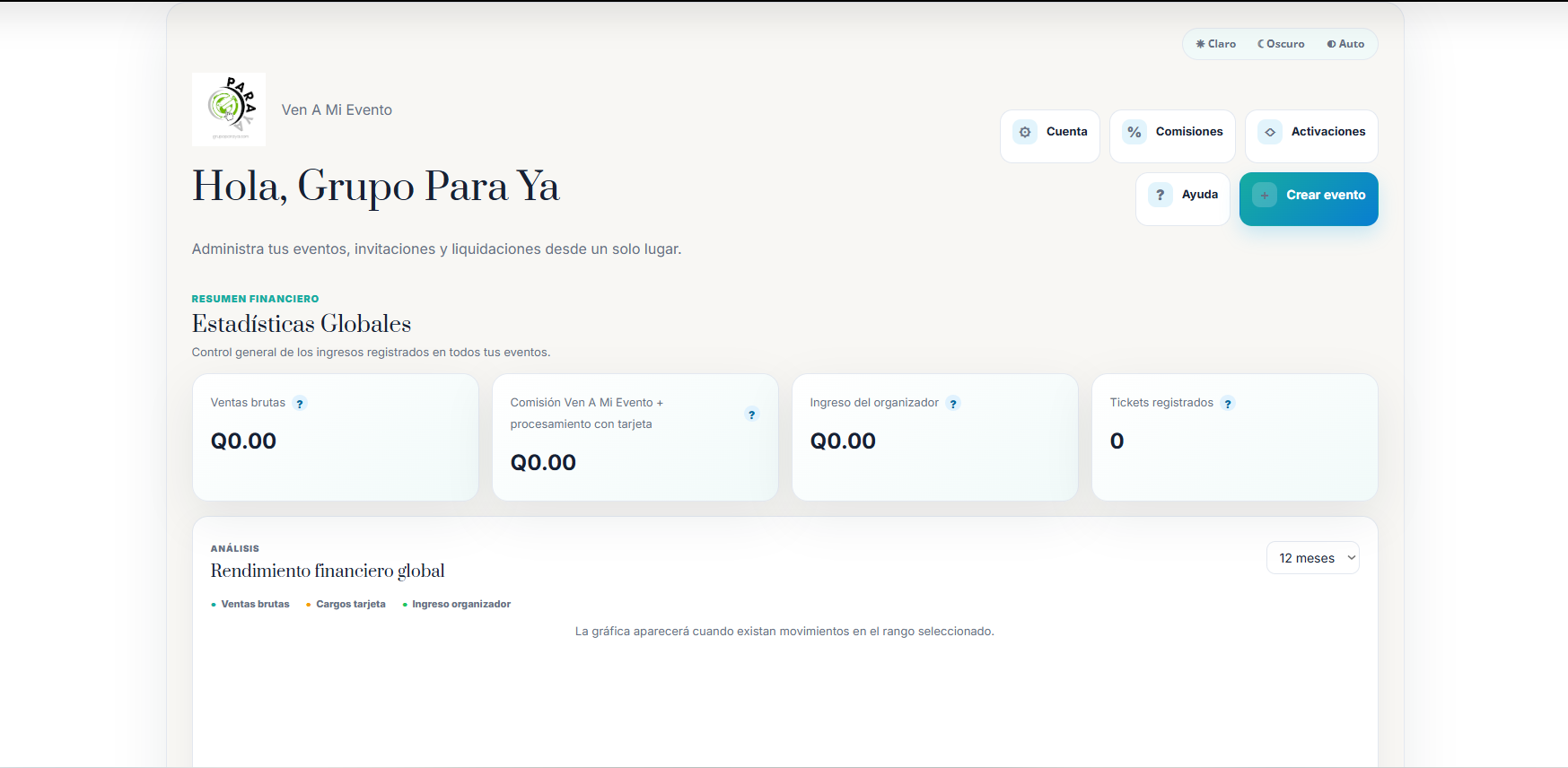The height and width of the screenshot is (768, 1568).
Task: Click the Ayuda question mark icon
Action: (x=1161, y=195)
